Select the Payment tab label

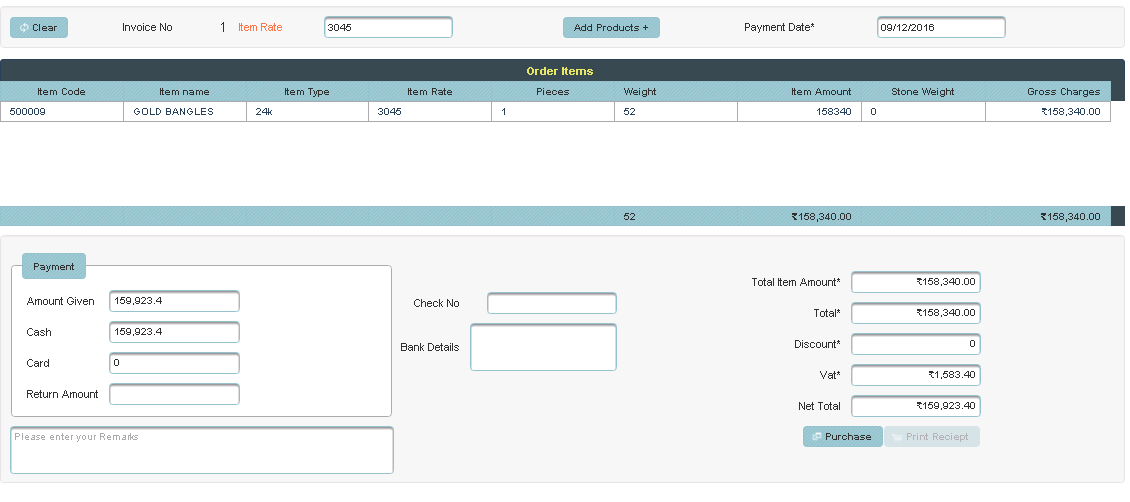(54, 267)
